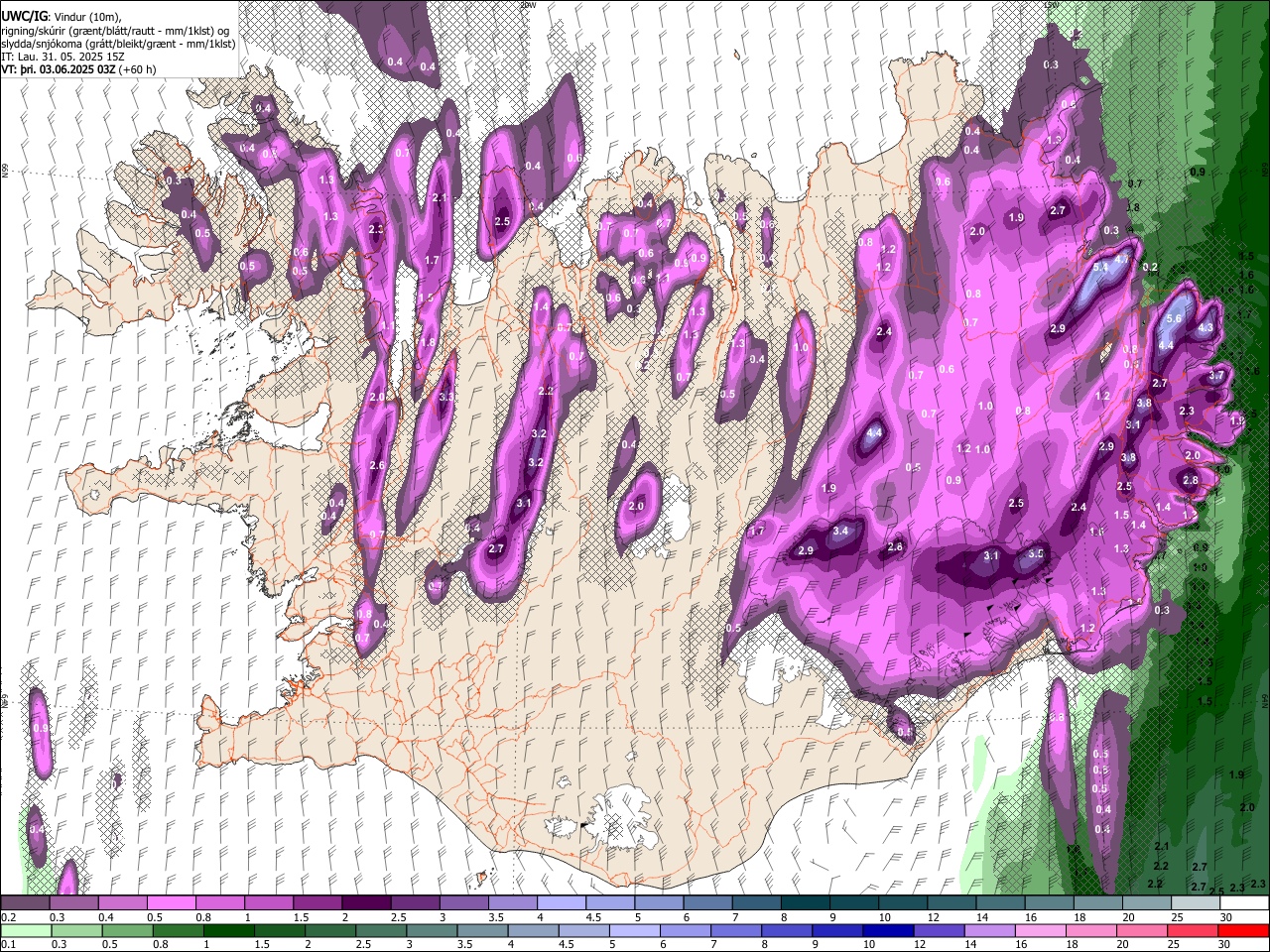Click the snow scale swatch between 6 and 7

click(x=708, y=903)
